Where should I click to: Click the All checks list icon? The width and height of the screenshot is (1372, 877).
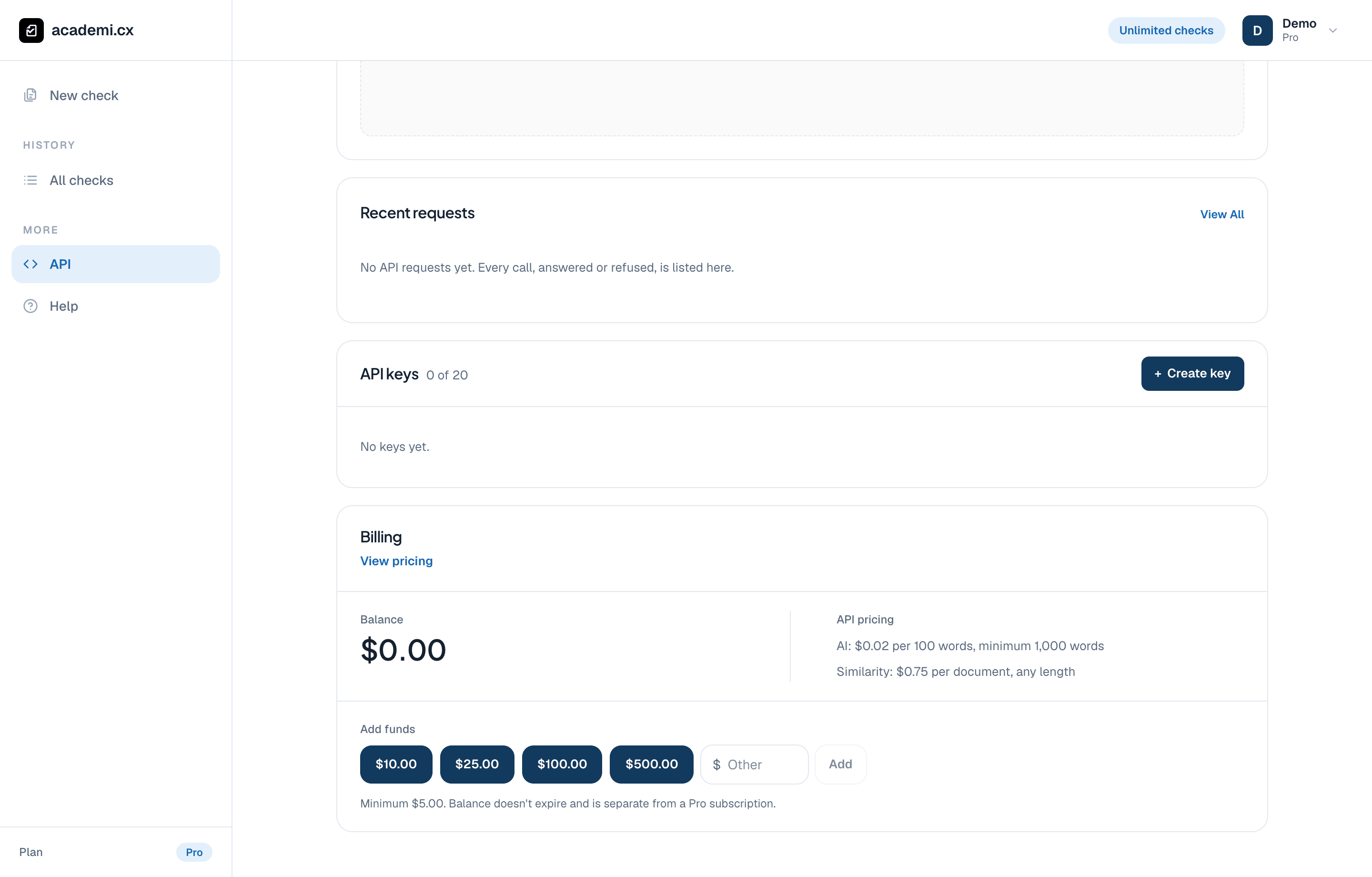pyautogui.click(x=30, y=180)
